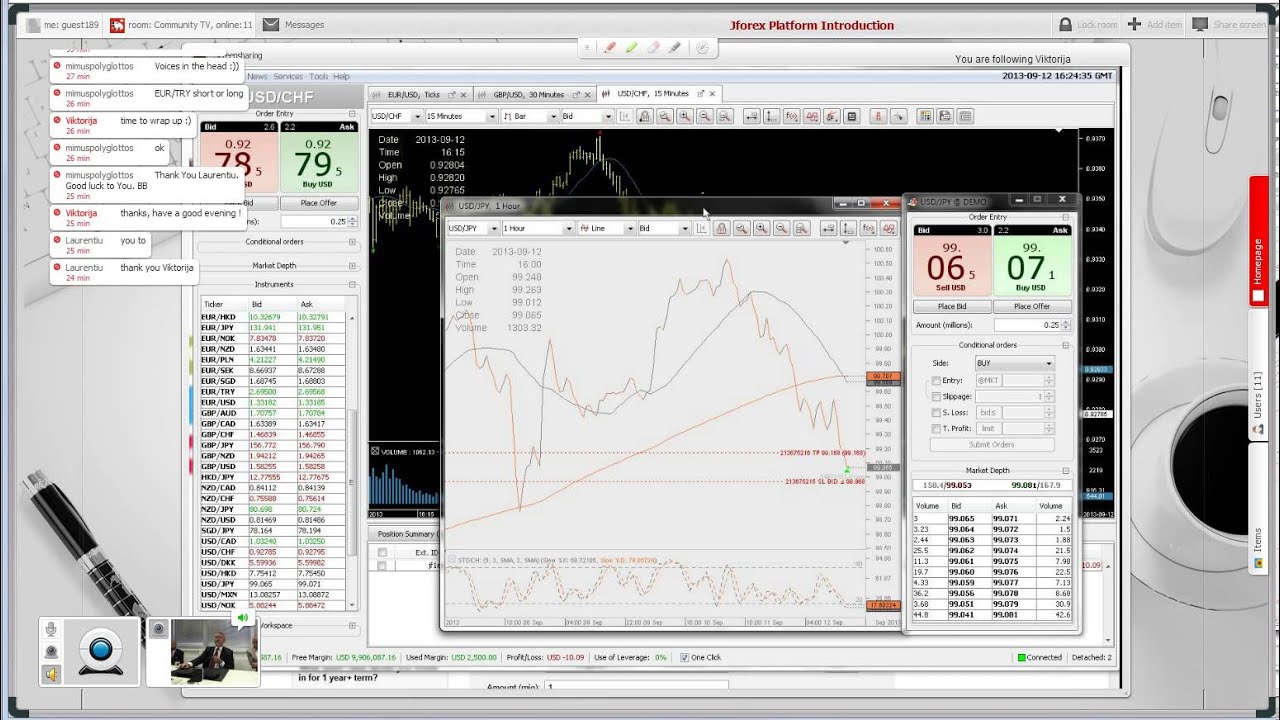Viewport: 1280px width, 720px height.
Task: Click the f(x) indicator icon on USD/CHF toolbar
Action: coord(791,116)
